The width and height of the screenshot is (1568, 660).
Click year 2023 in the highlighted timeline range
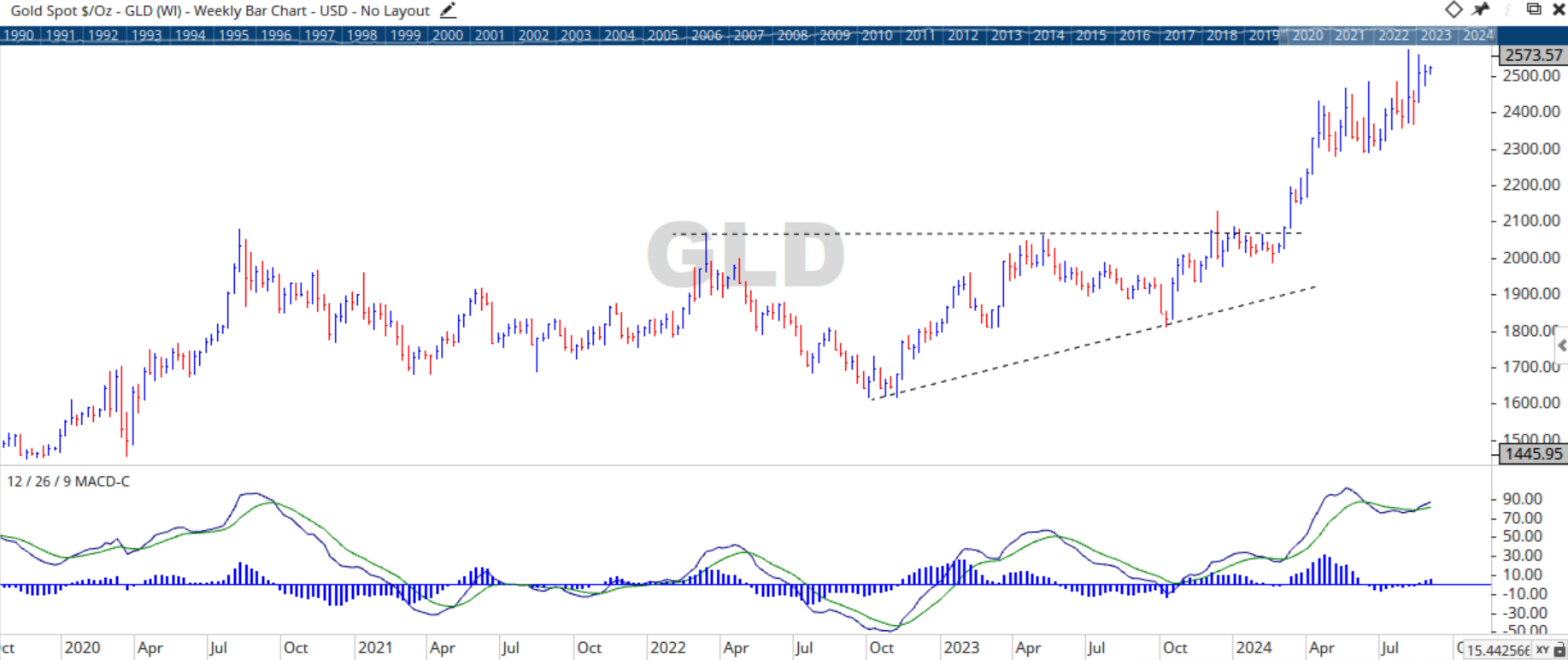[x=1436, y=35]
